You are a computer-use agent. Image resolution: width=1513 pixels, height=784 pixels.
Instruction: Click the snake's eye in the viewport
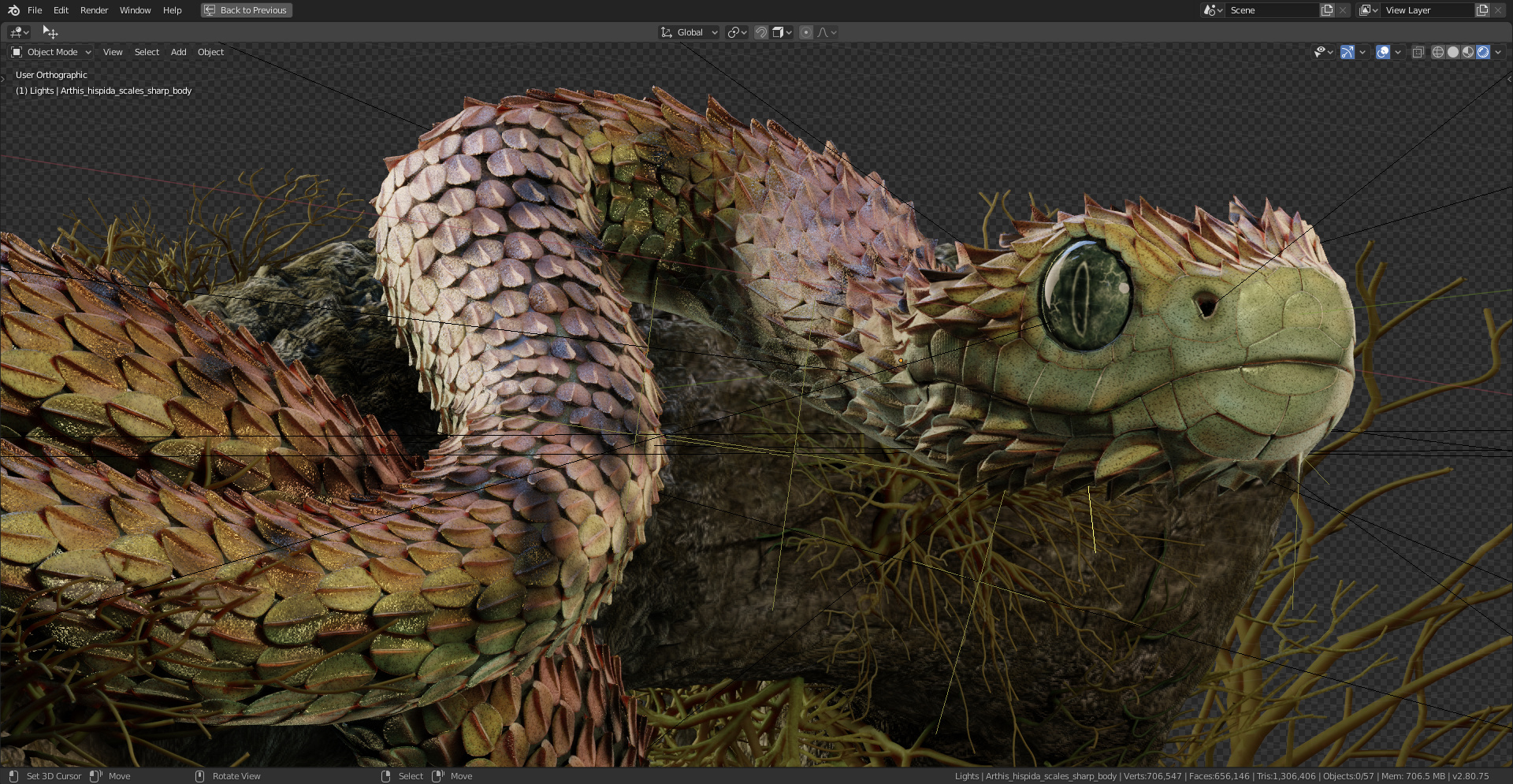1086,294
